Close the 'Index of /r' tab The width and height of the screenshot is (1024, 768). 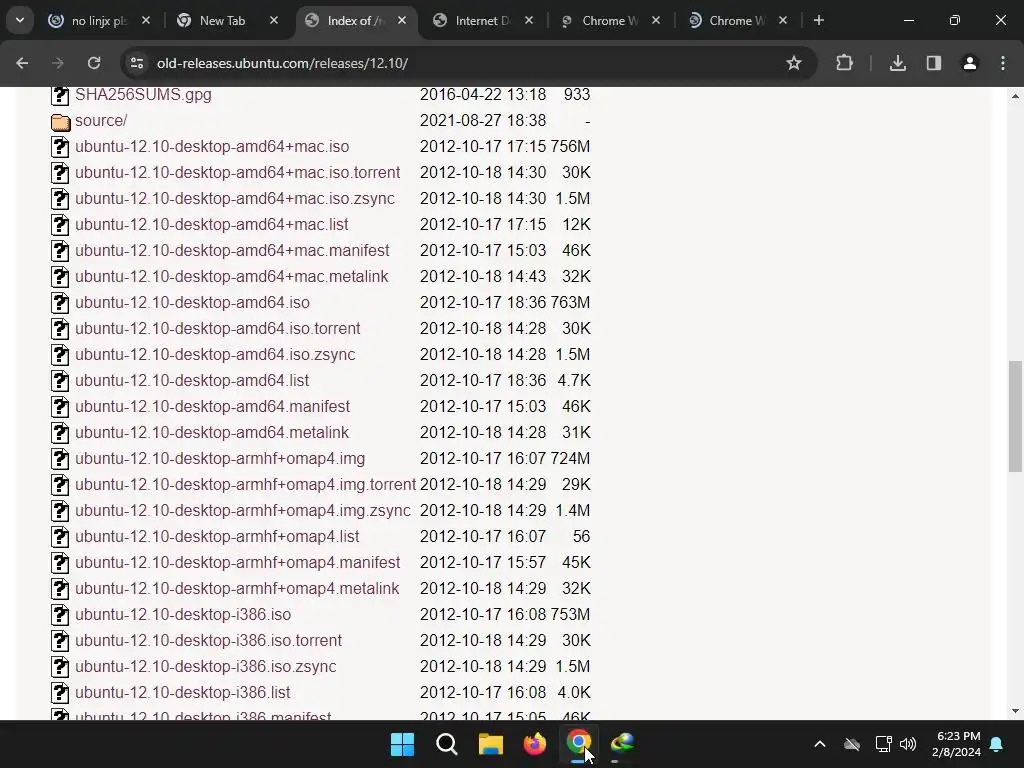(x=402, y=20)
